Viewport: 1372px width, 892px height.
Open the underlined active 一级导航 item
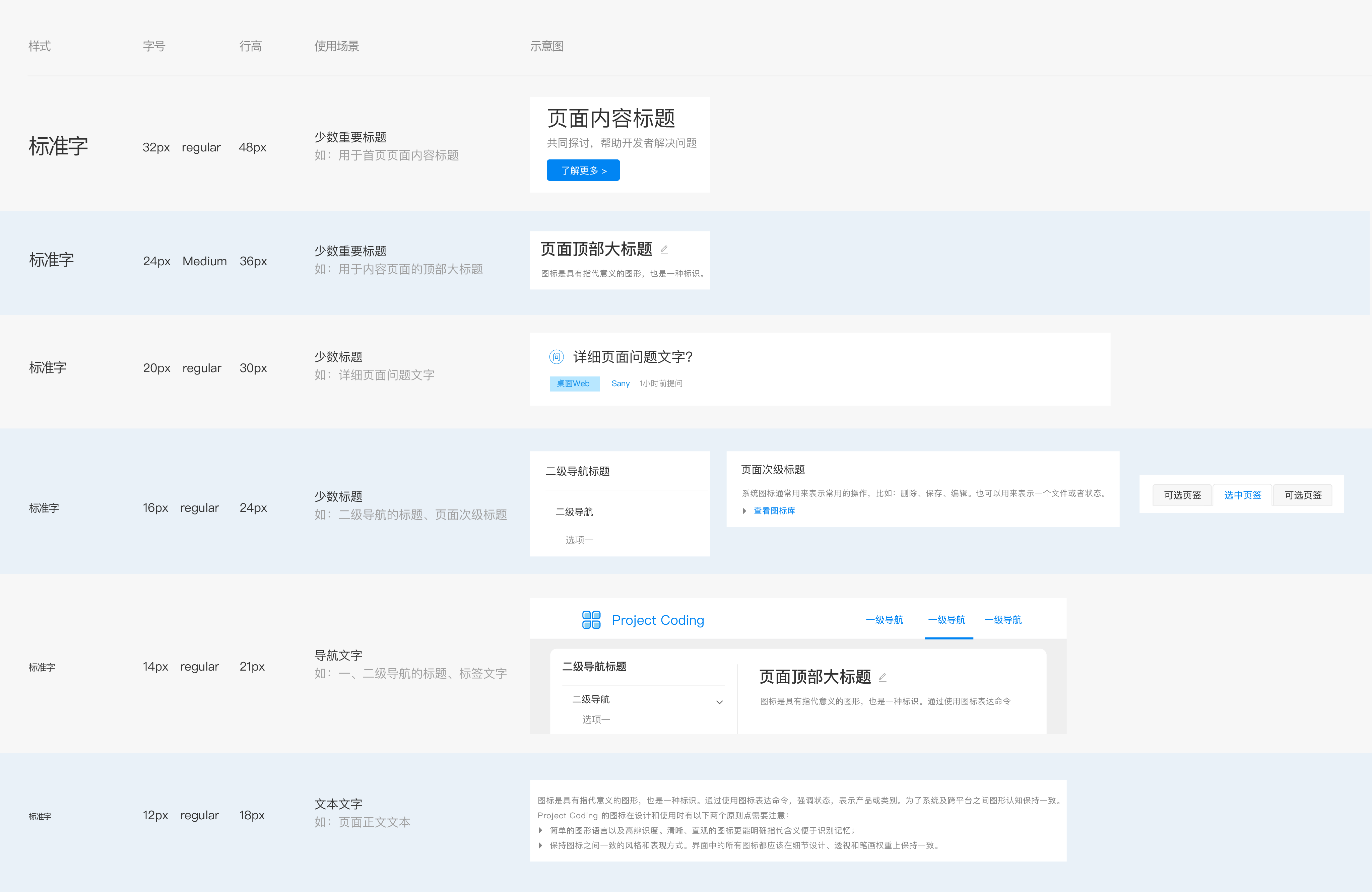[946, 620]
